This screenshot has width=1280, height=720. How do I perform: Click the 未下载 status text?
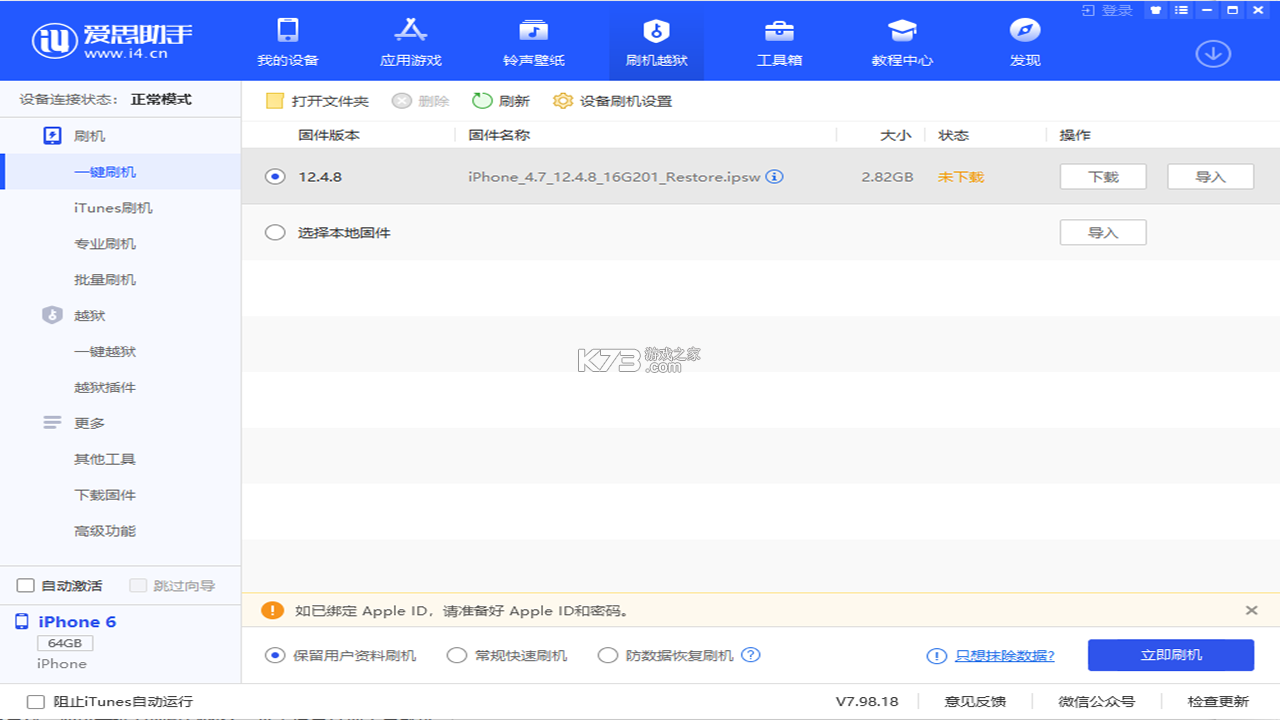[961, 177]
